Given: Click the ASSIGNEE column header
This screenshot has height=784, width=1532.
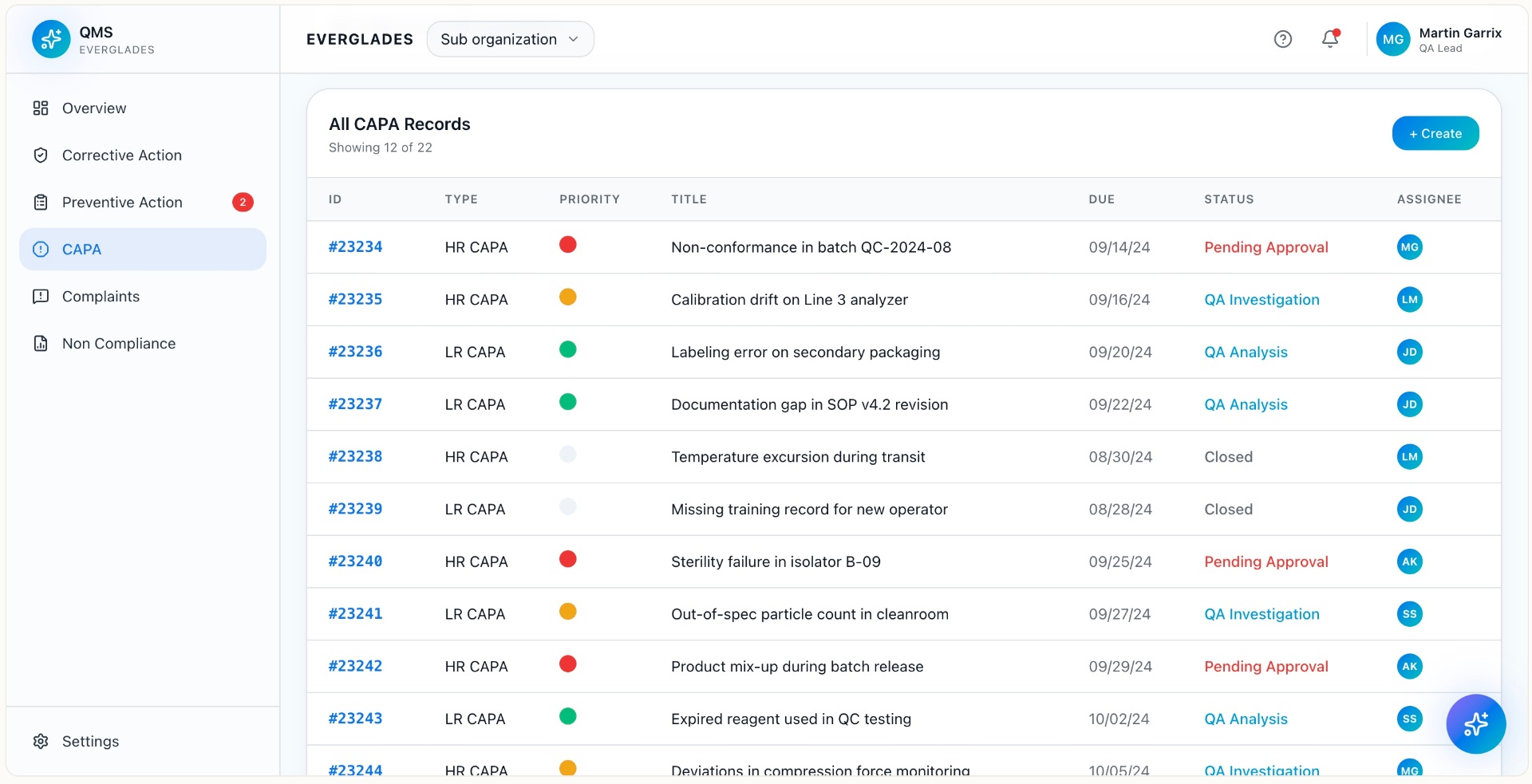Looking at the screenshot, I should click(x=1428, y=199).
